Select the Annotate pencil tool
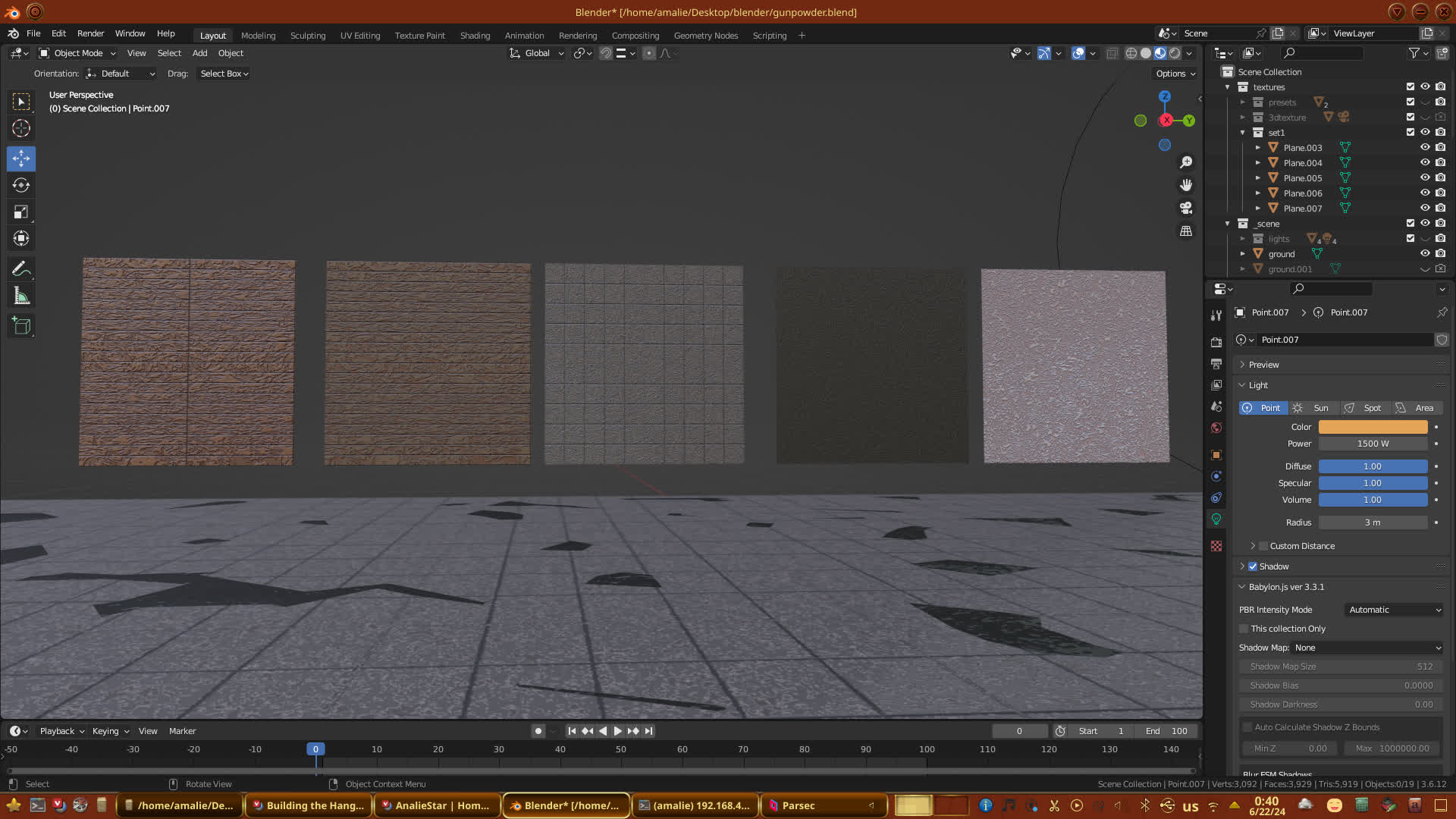 pos(21,268)
